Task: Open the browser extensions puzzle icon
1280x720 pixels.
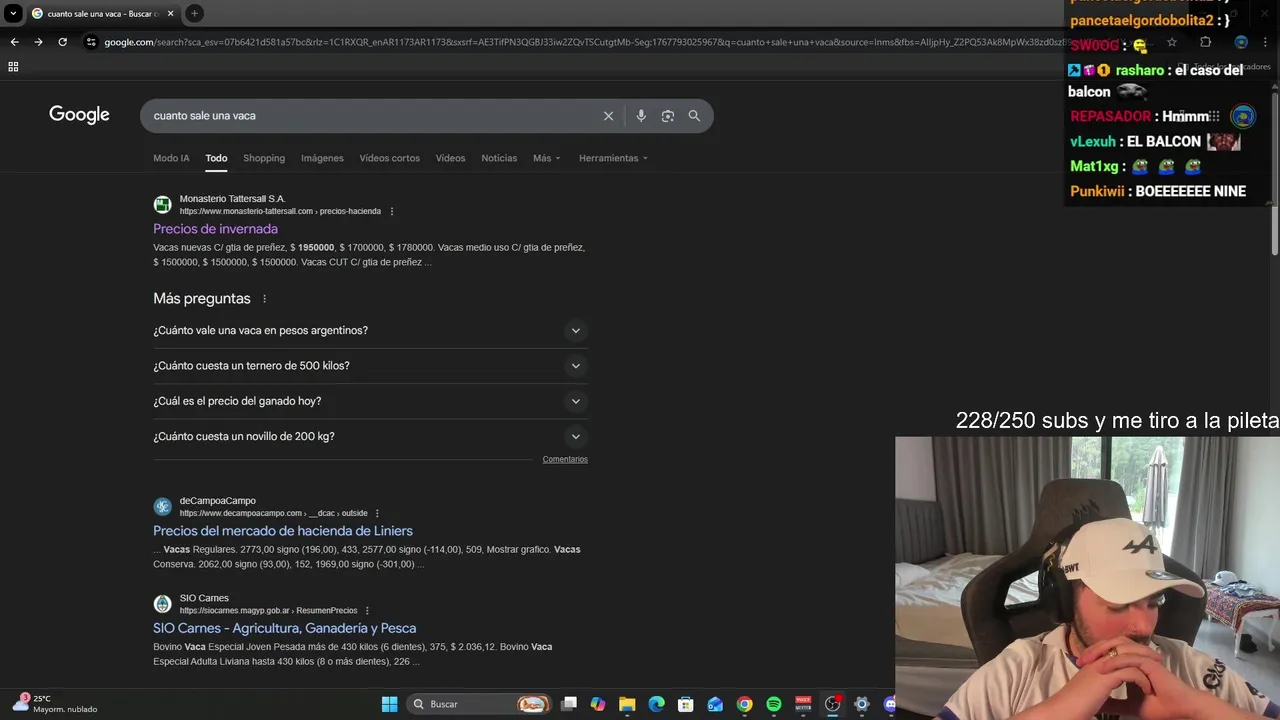Action: [x=1205, y=42]
